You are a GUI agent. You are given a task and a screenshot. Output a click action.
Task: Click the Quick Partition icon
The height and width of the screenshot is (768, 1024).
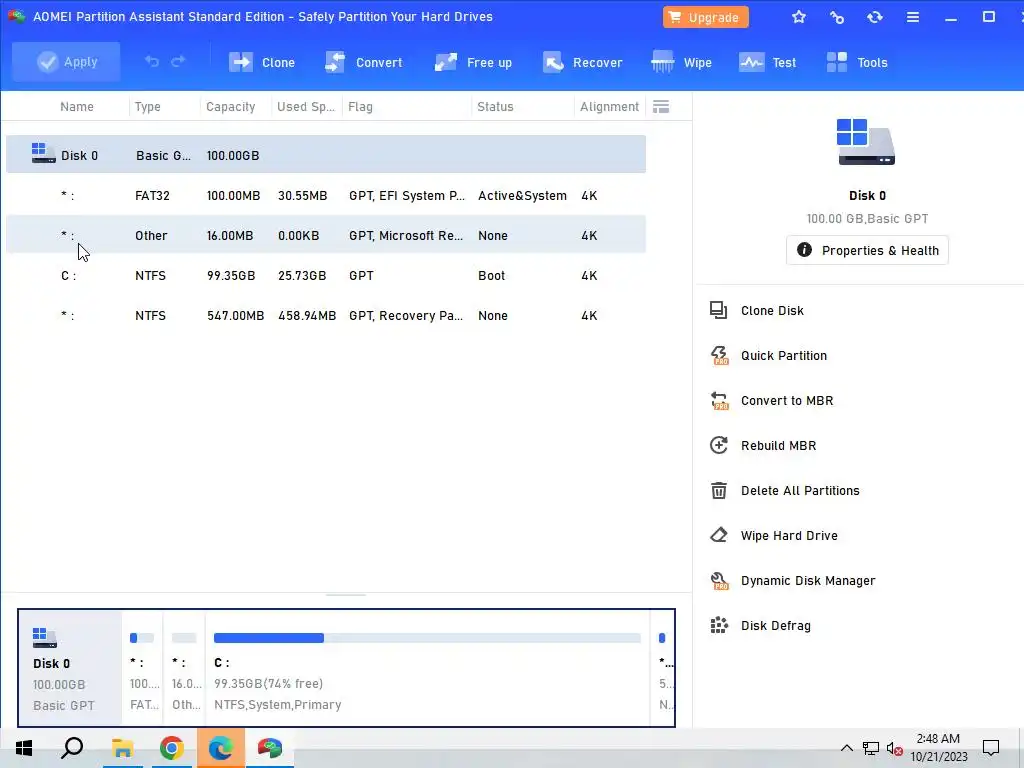[x=718, y=355]
